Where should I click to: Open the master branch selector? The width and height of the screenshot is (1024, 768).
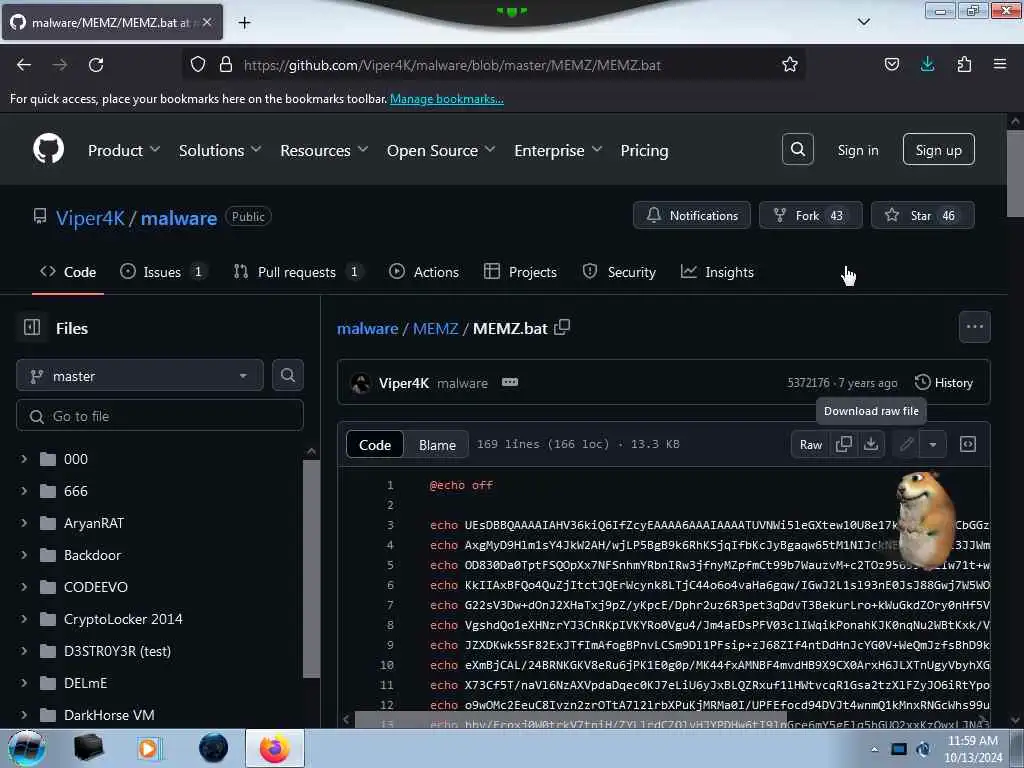pyautogui.click(x=140, y=376)
